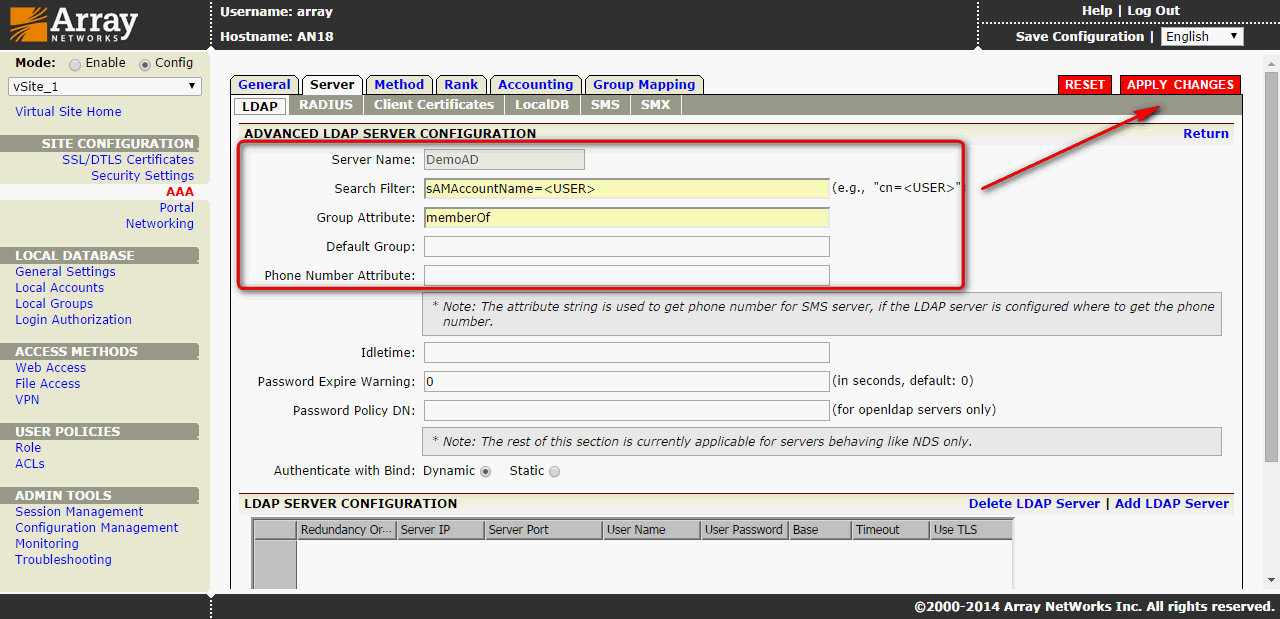
Task: Switch to the Group Mapping tab
Action: (643, 85)
